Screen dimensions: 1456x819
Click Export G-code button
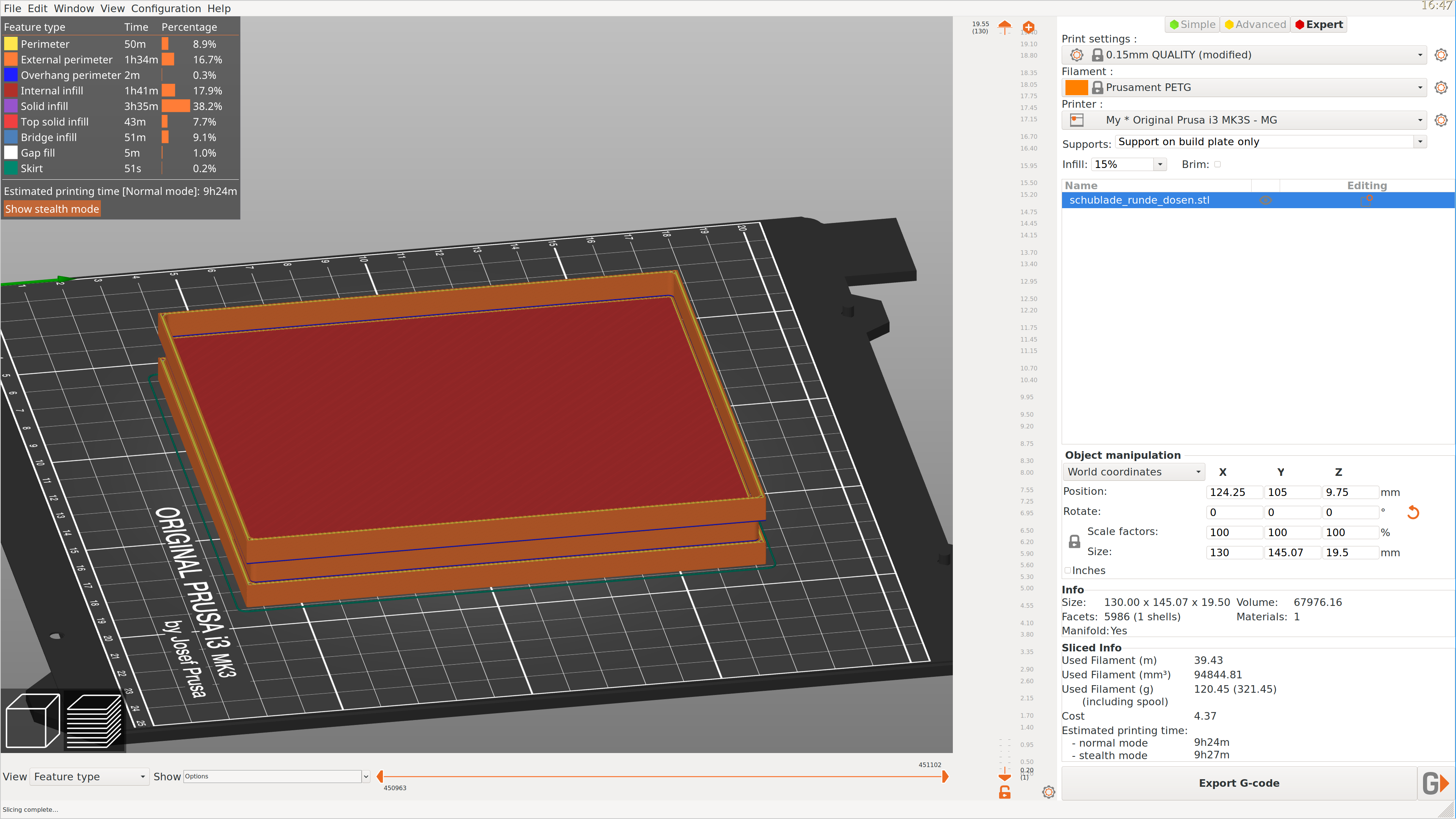pyautogui.click(x=1239, y=783)
